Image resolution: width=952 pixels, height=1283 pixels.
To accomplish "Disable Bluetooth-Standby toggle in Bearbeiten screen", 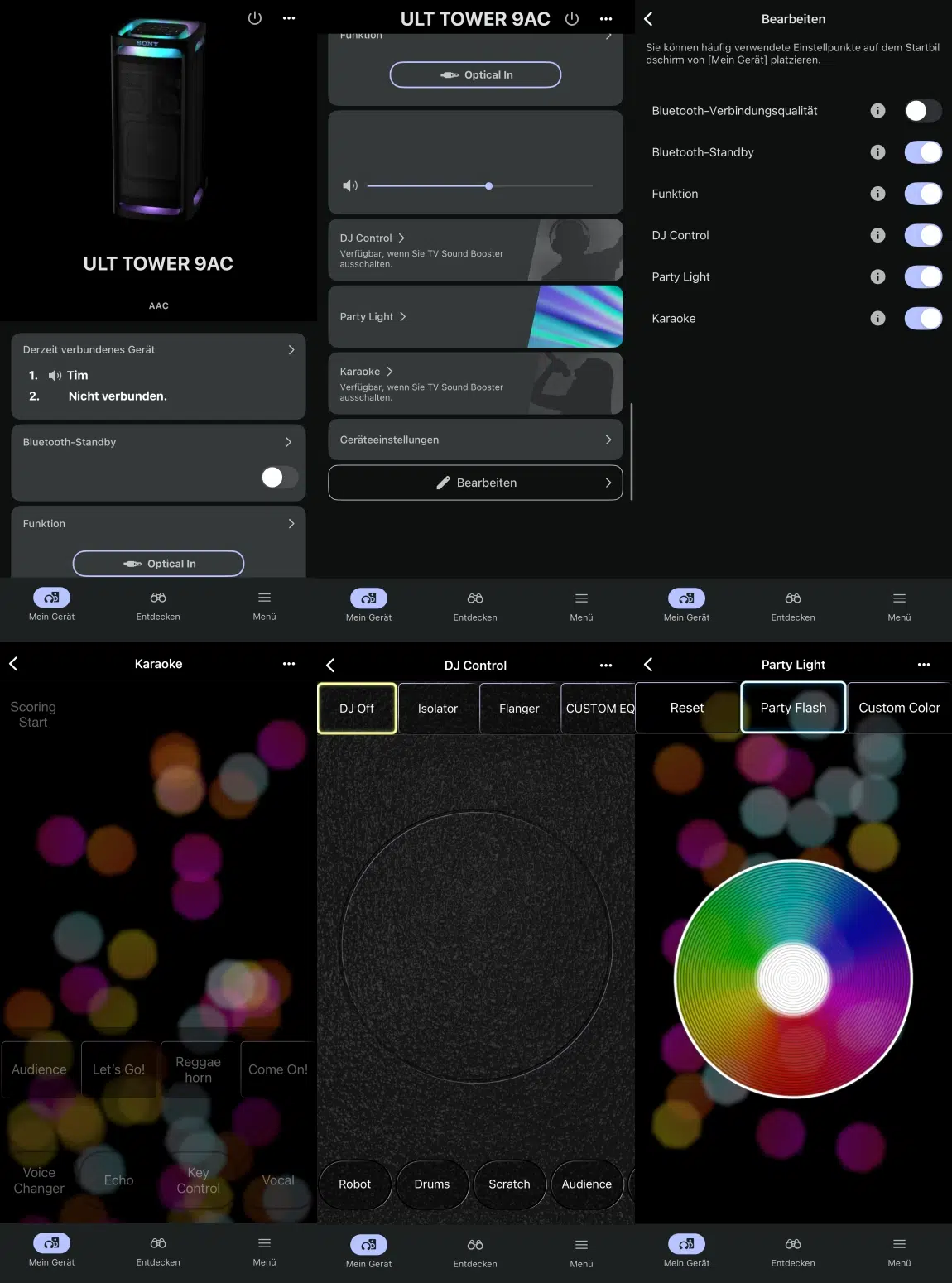I will point(923,152).
